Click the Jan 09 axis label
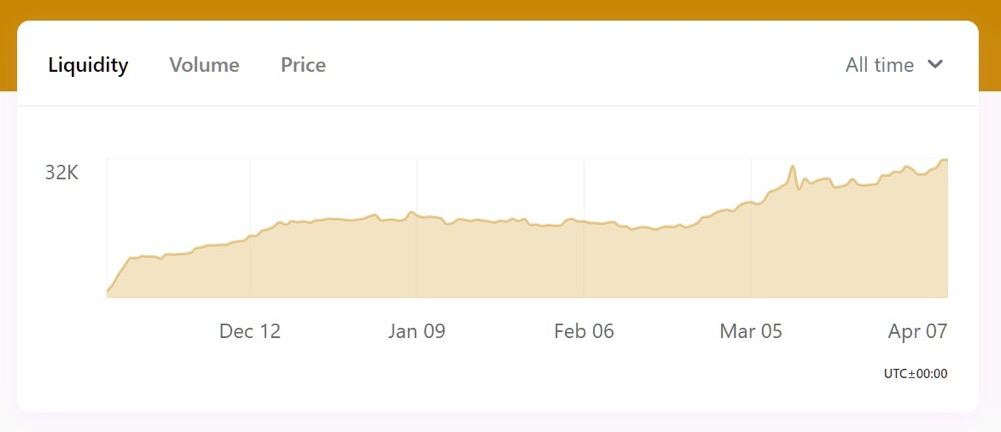The image size is (1001, 432). pos(416,331)
